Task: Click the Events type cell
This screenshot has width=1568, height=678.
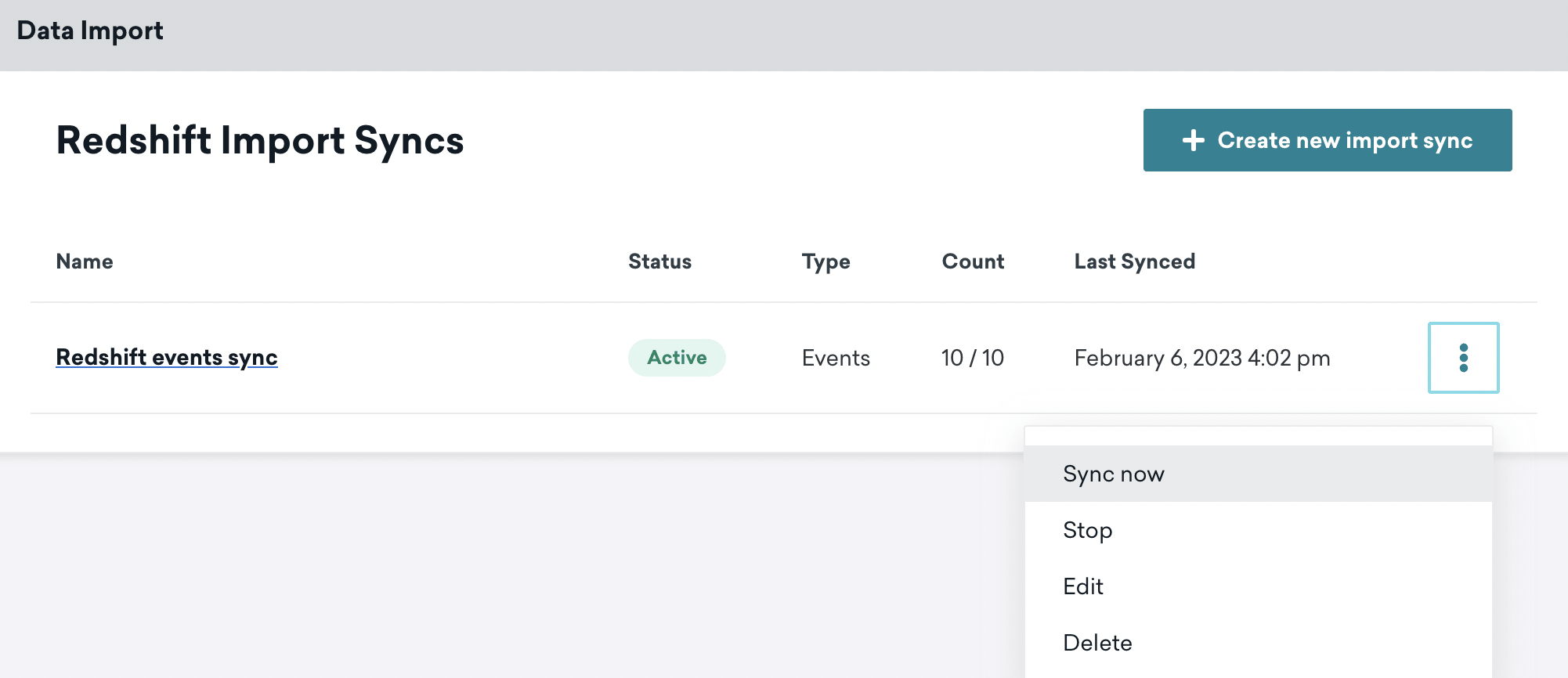Action: pyautogui.click(x=836, y=358)
